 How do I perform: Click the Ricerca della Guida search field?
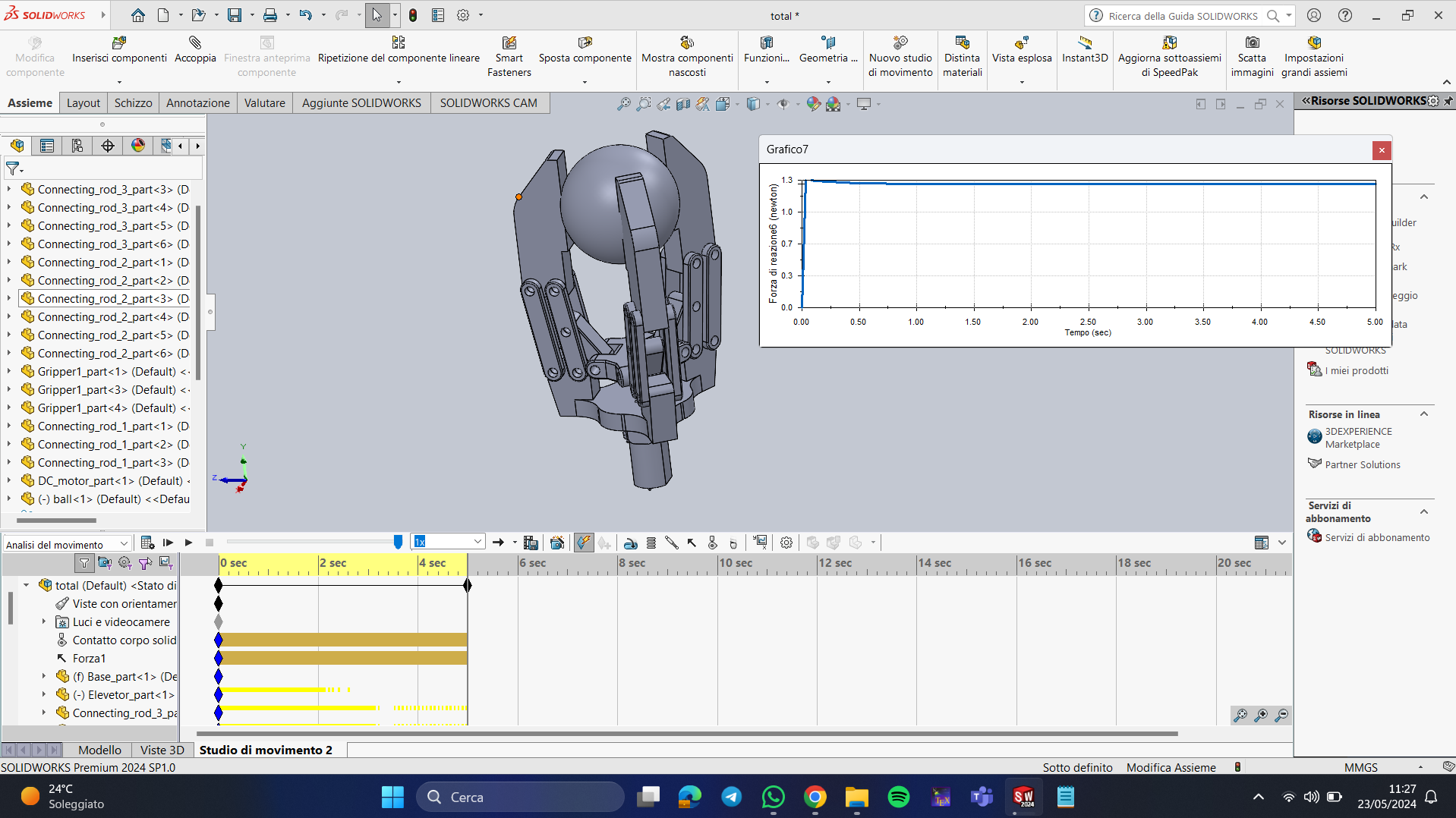[x=1183, y=15]
